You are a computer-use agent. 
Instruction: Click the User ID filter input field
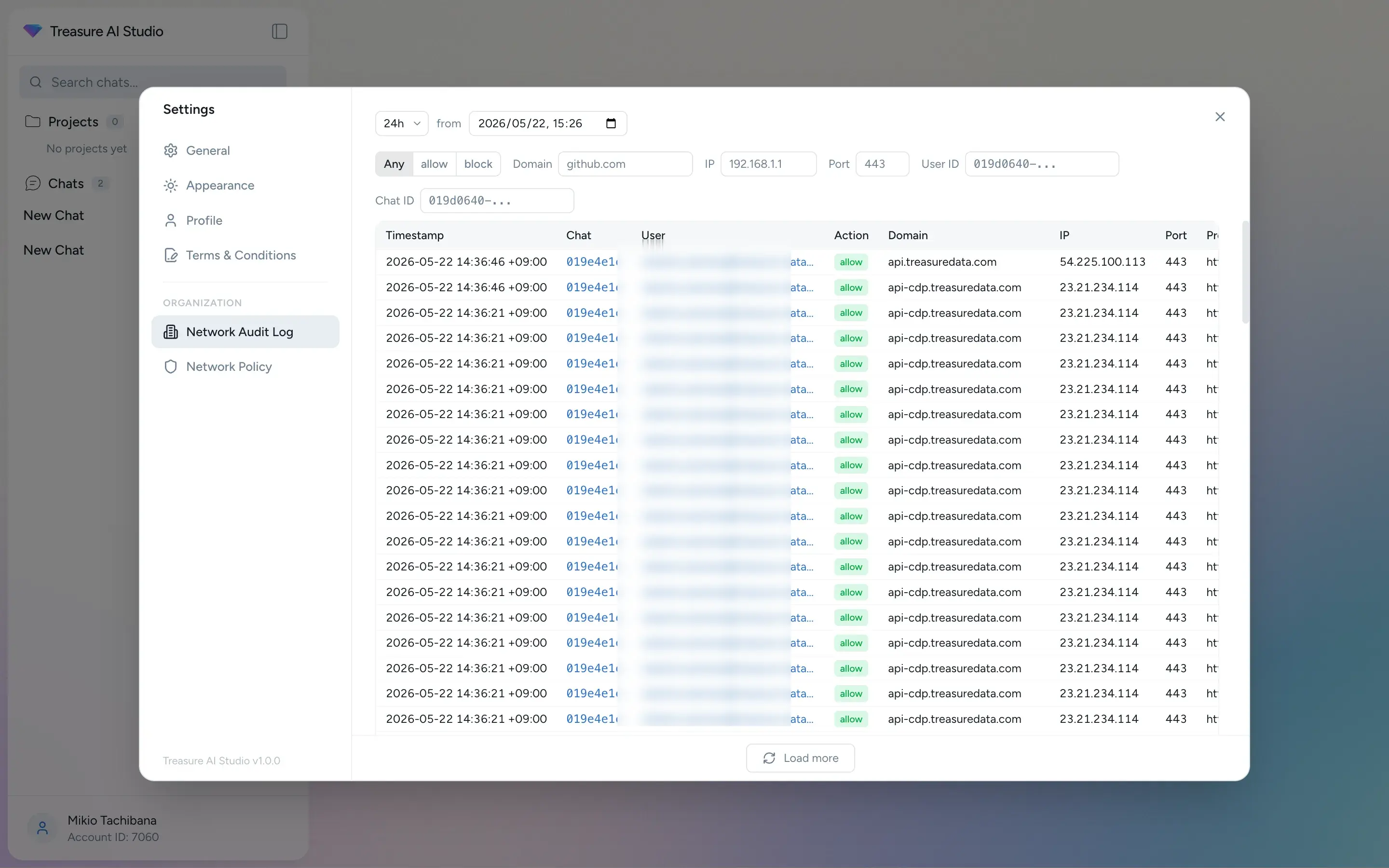(1042, 163)
